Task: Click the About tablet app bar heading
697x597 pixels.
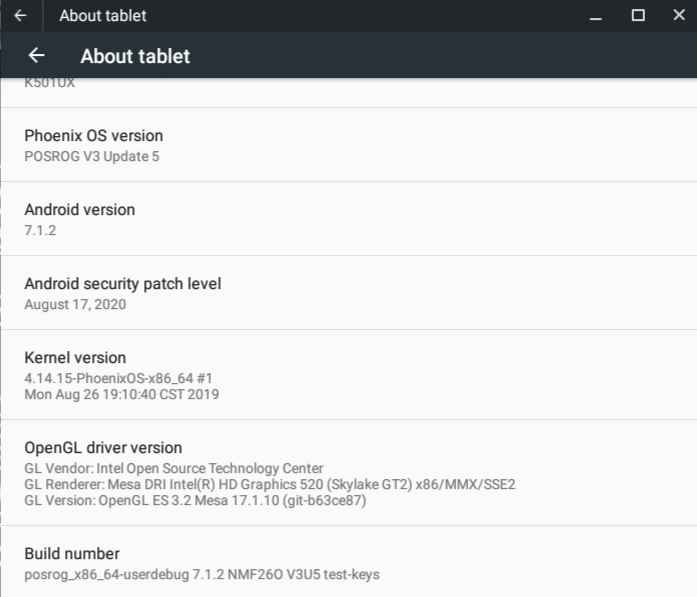Action: pyautogui.click(x=135, y=56)
